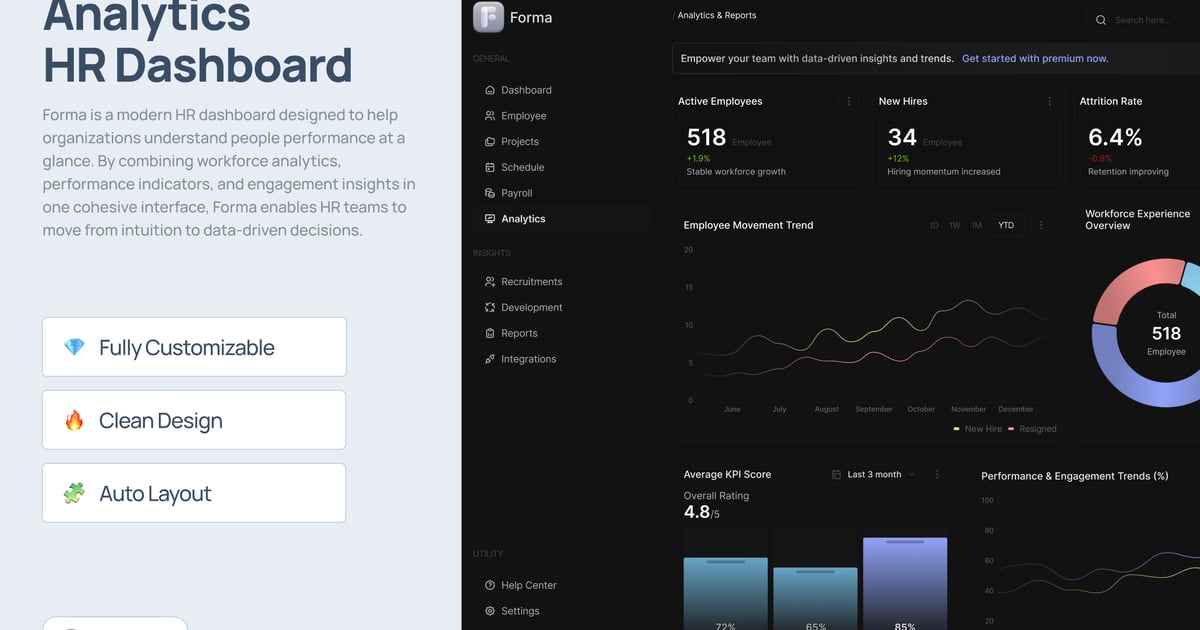This screenshot has height=630, width=1200.
Task: Click the Payroll sidebar icon
Action: click(x=490, y=193)
